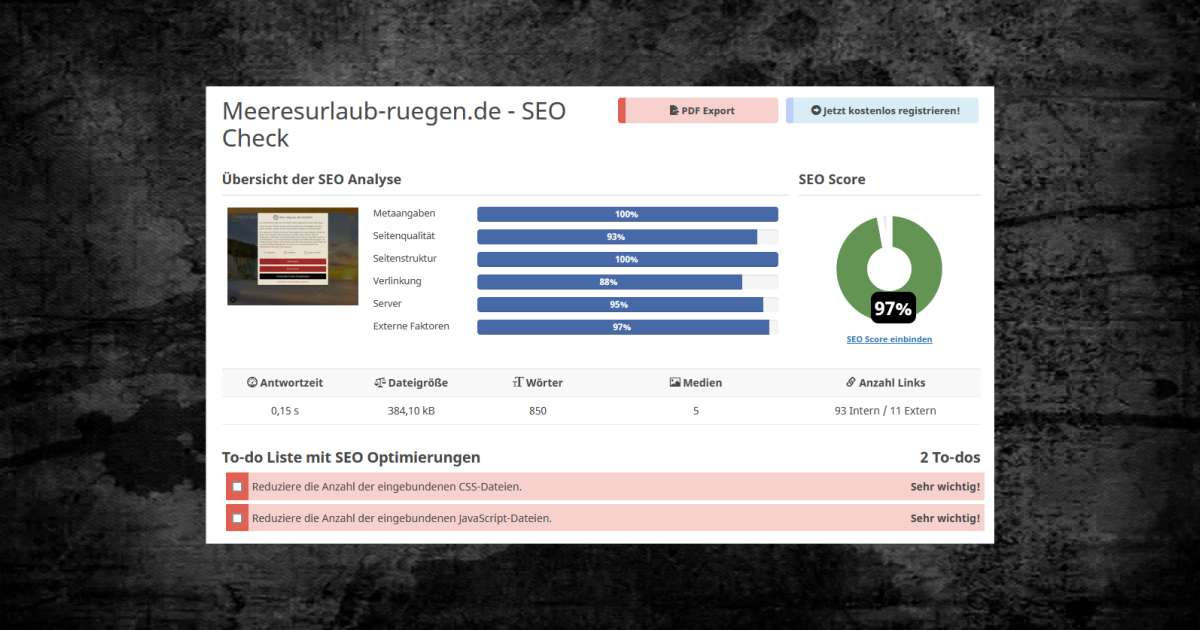Open the SEO Score einbinden link
Screen dimensions: 1200x630
pyautogui.click(x=889, y=340)
